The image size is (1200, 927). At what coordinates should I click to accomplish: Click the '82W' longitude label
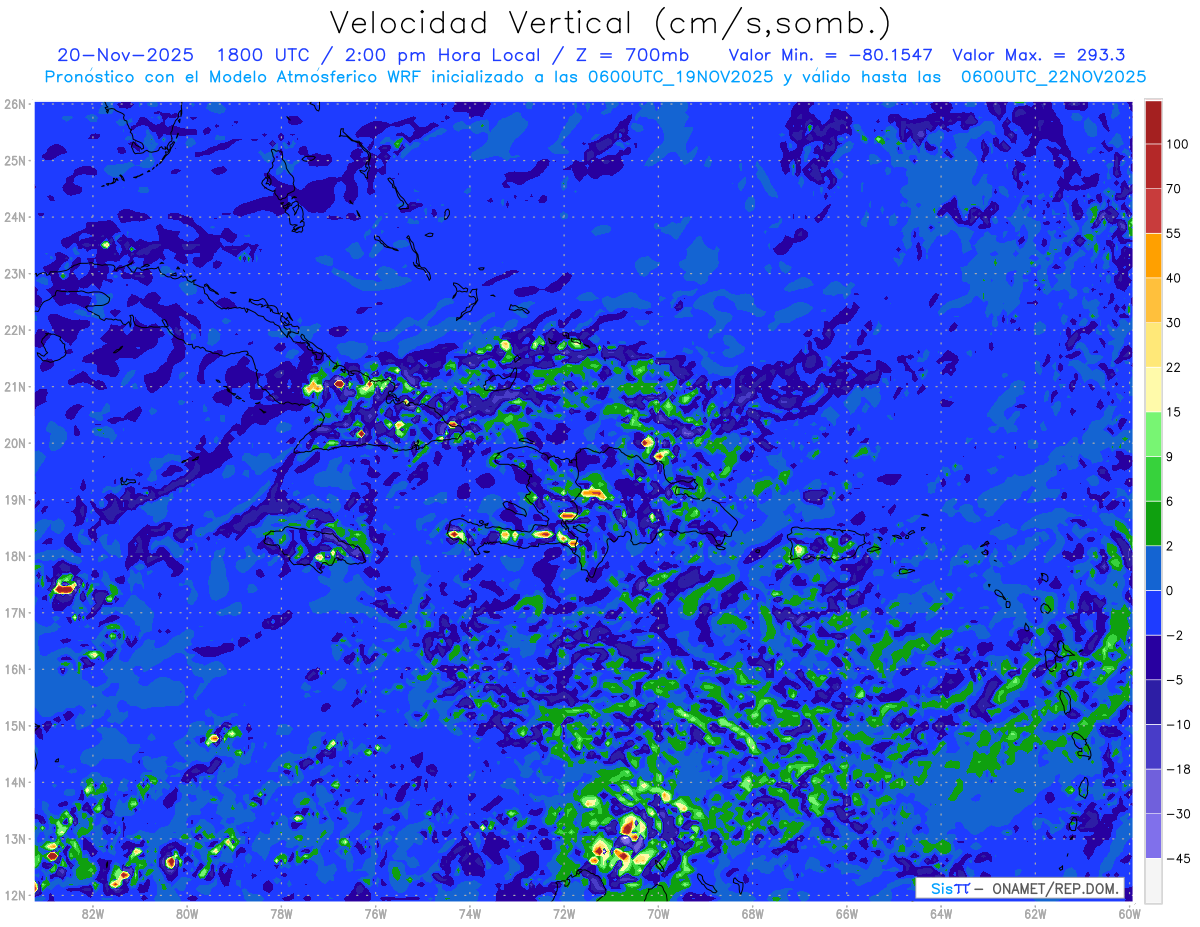click(93, 913)
